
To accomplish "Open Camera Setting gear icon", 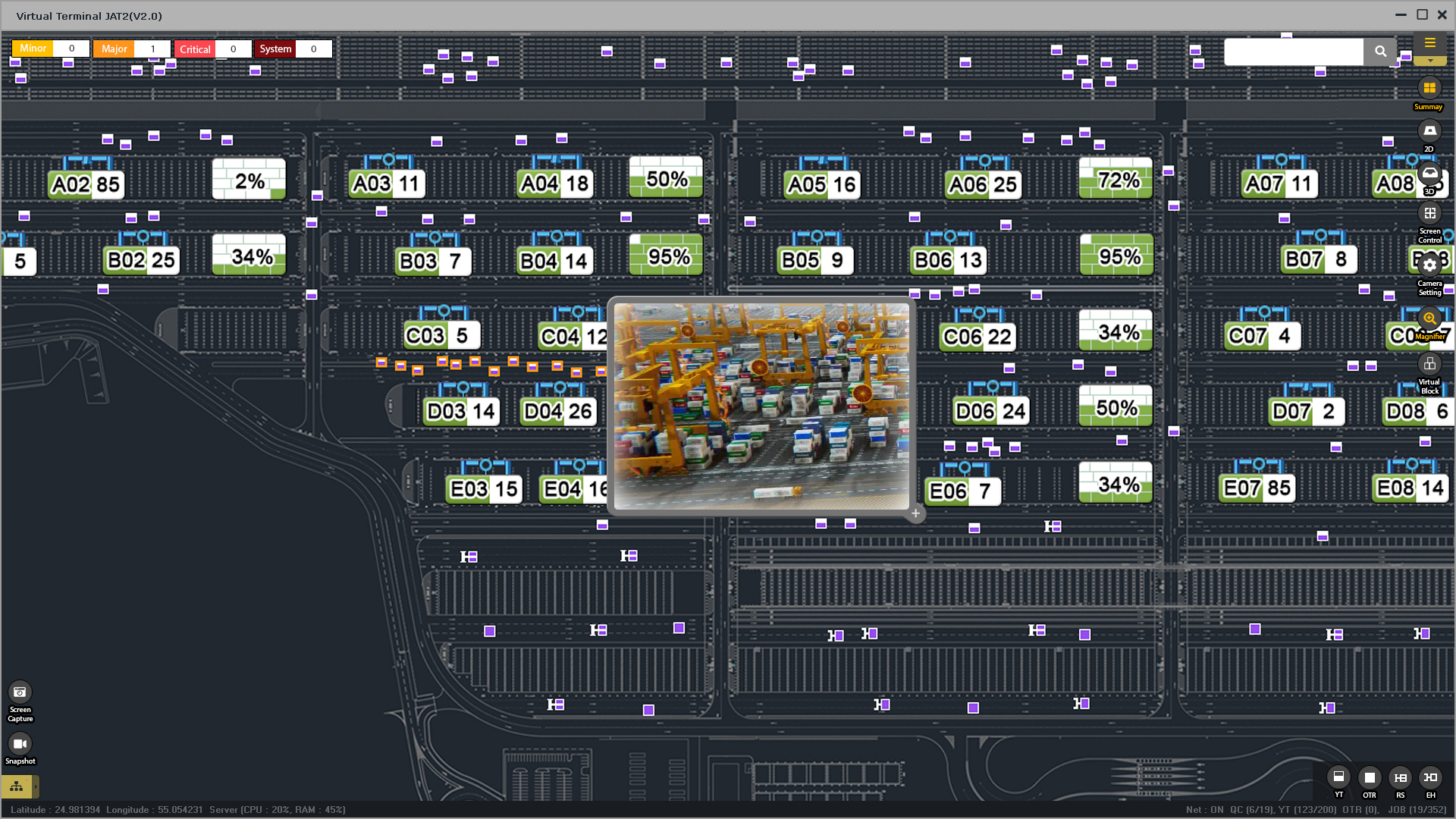I will 1429,265.
